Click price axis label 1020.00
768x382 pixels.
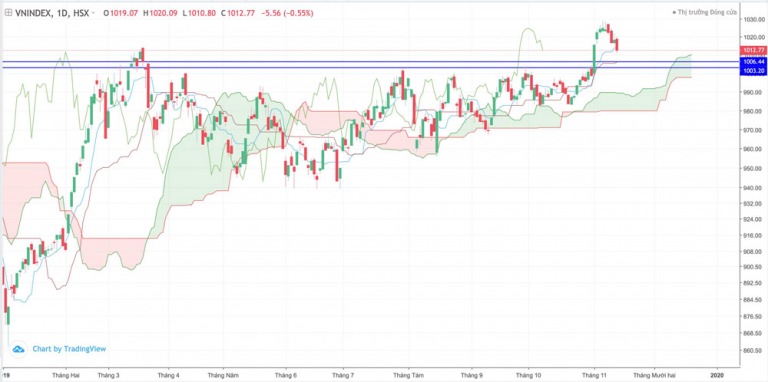coord(754,37)
